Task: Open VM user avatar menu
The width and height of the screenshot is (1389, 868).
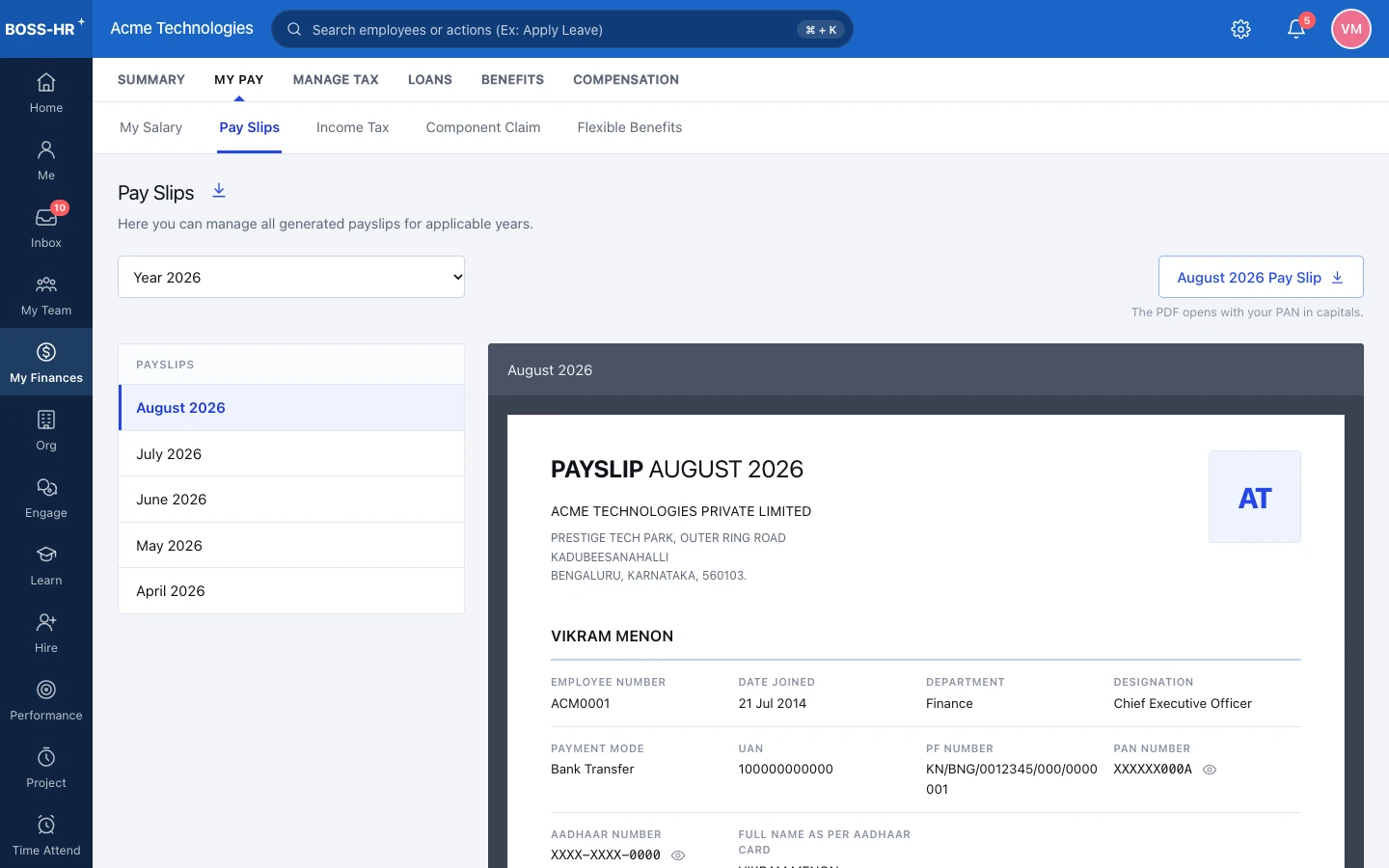Action: [x=1351, y=29]
